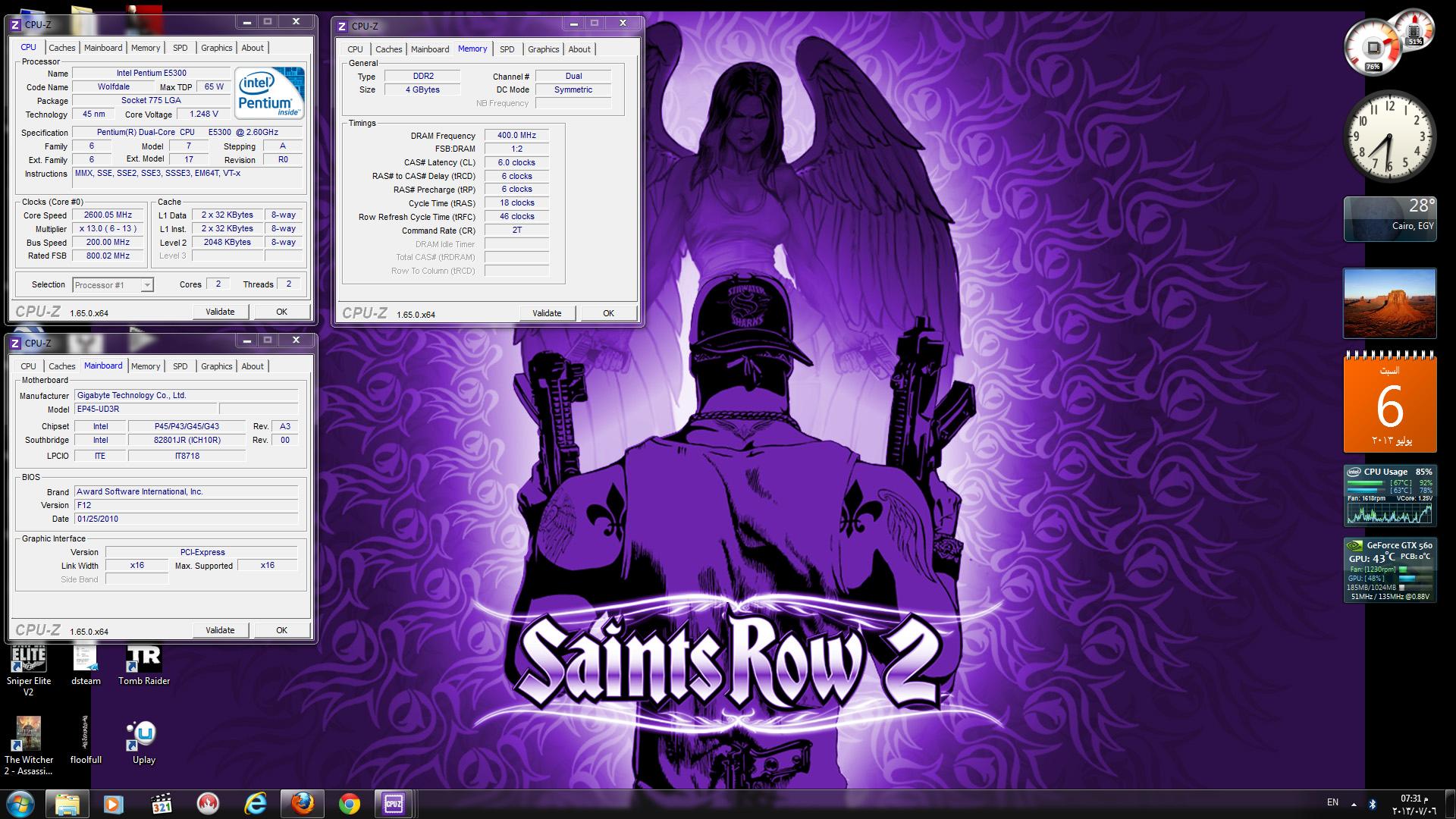Click the Intel Pentium inside logo
Viewport: 1456px width, 819px height.
(269, 93)
